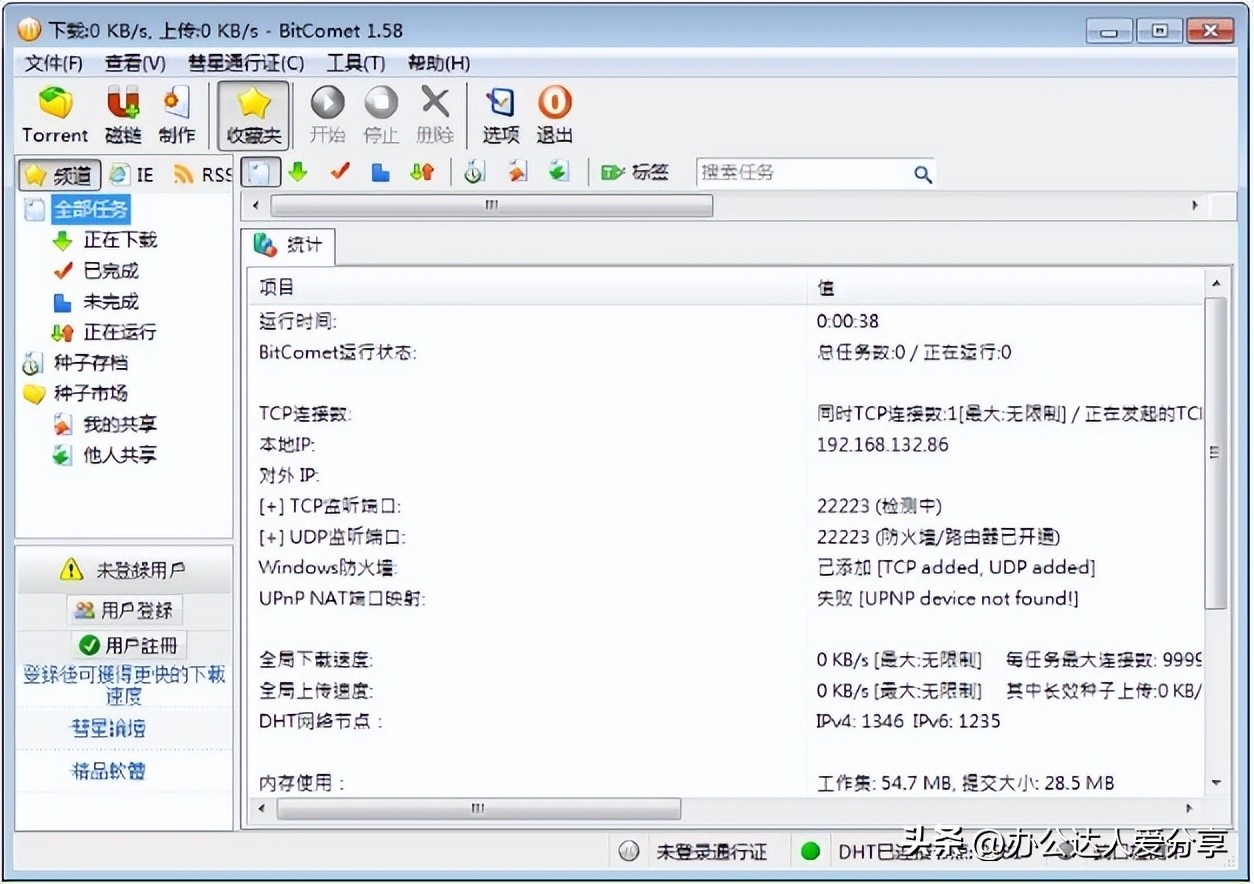Click the 未登录通行证 status bar entry
1254x884 pixels.
tap(712, 852)
